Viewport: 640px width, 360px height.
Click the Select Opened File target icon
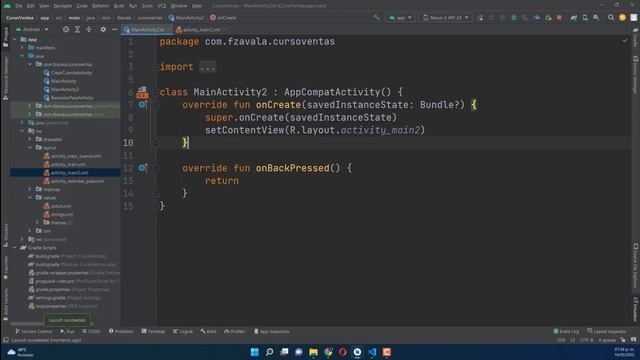click(x=66, y=29)
